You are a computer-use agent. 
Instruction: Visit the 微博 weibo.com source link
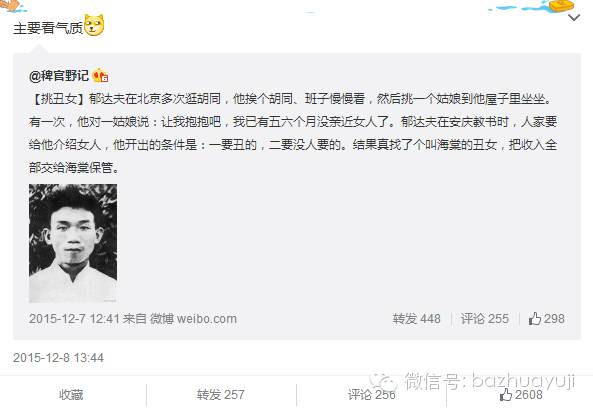(x=193, y=318)
